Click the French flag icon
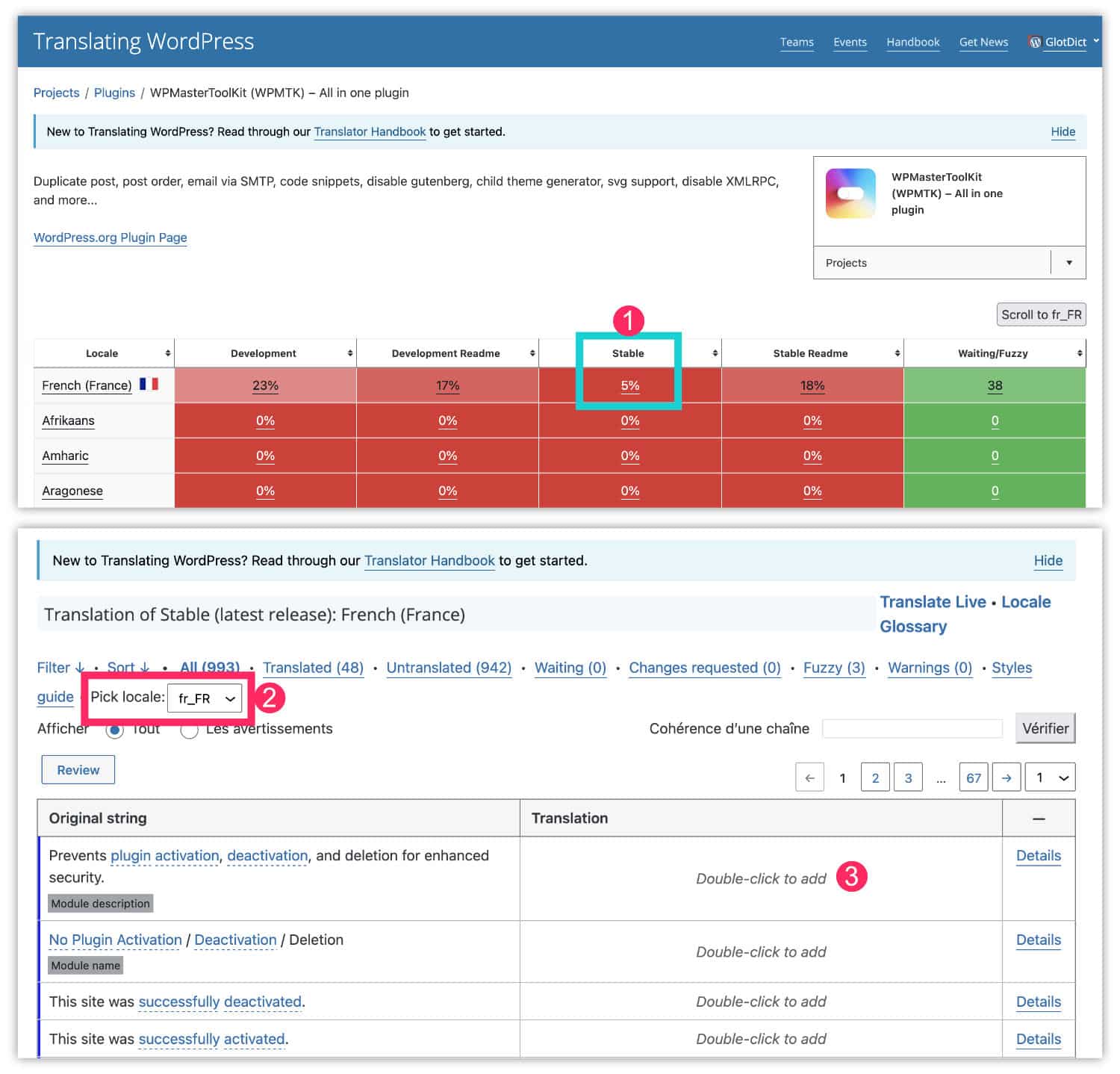 tap(149, 384)
